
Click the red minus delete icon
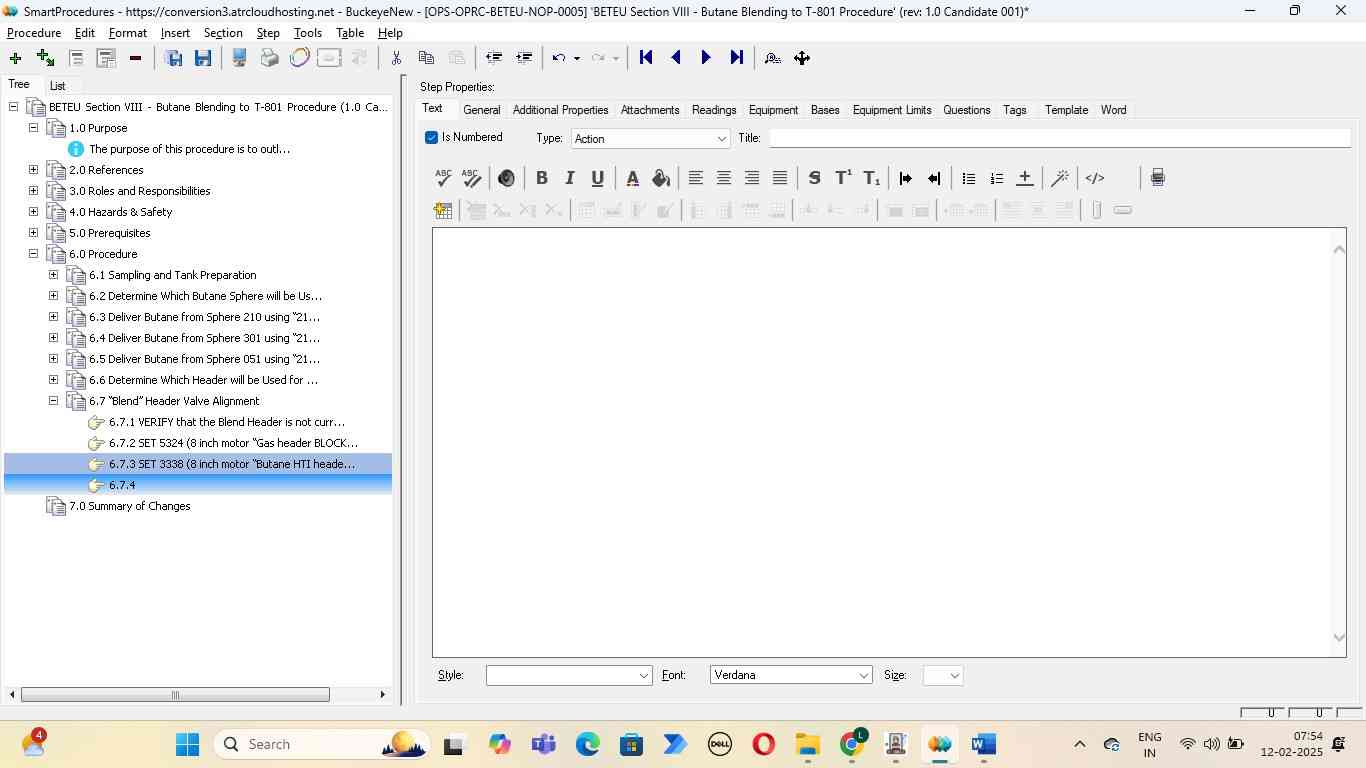click(x=135, y=58)
